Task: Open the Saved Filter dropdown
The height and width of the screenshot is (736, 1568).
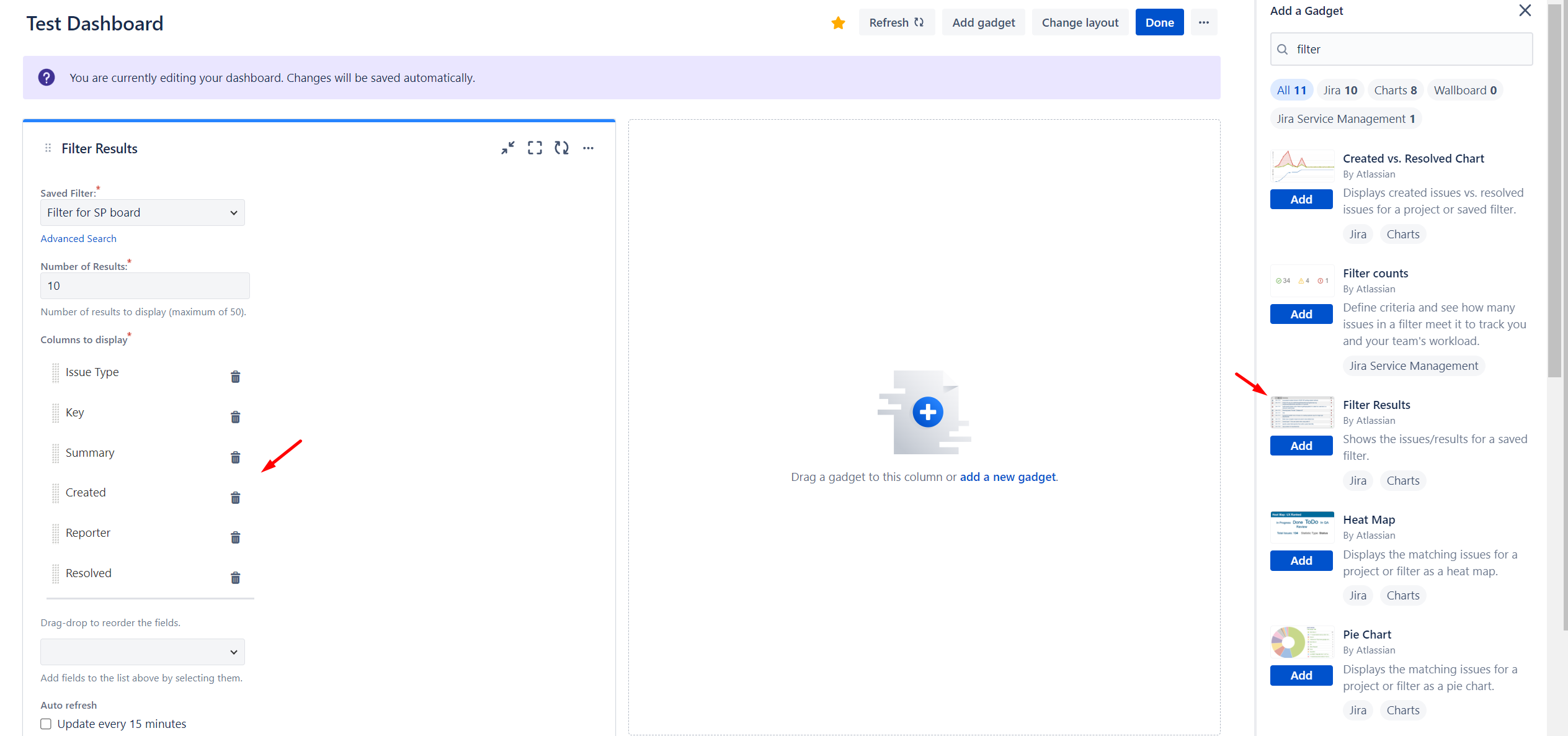Action: [142, 212]
